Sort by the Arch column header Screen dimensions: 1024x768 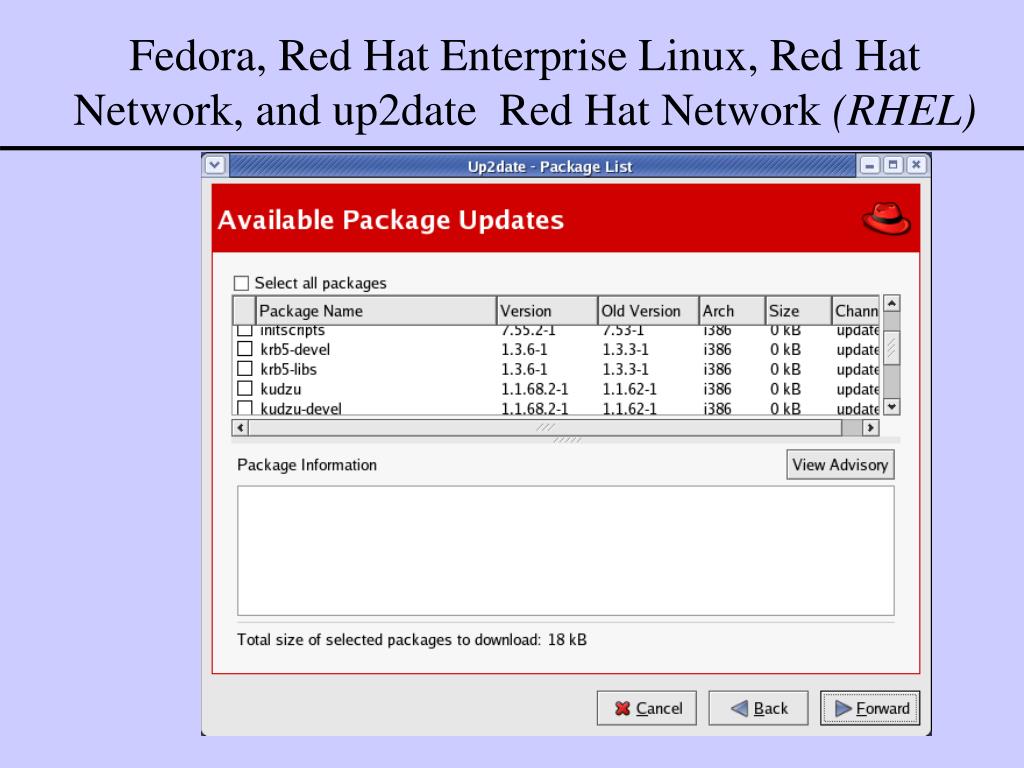[732, 311]
